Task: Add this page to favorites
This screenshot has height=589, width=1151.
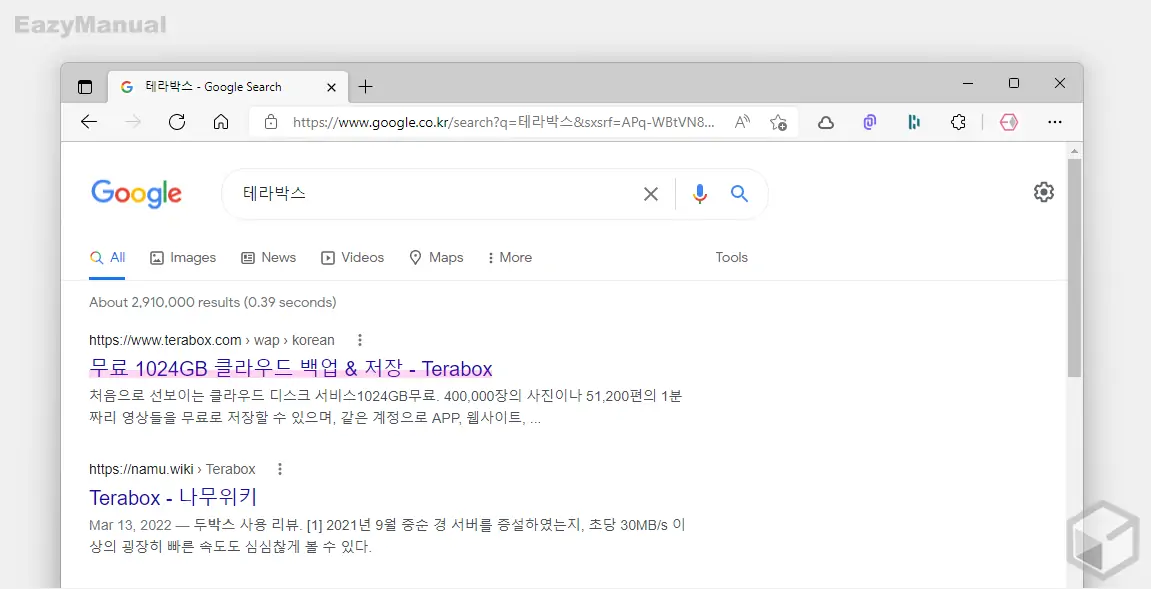Action: click(778, 122)
